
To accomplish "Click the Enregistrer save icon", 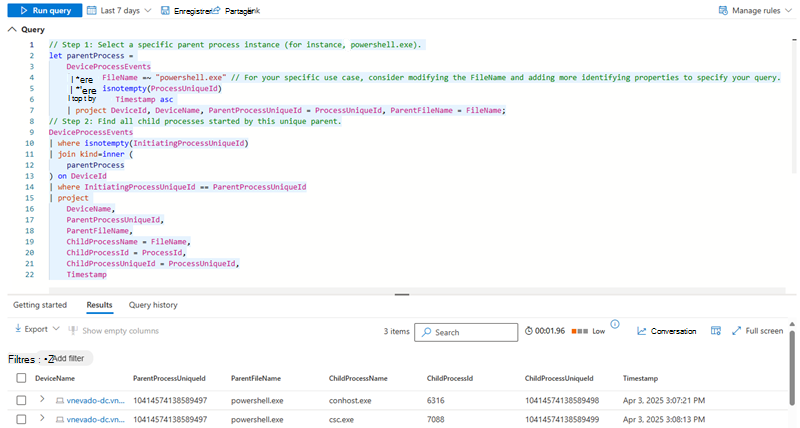I will [165, 10].
